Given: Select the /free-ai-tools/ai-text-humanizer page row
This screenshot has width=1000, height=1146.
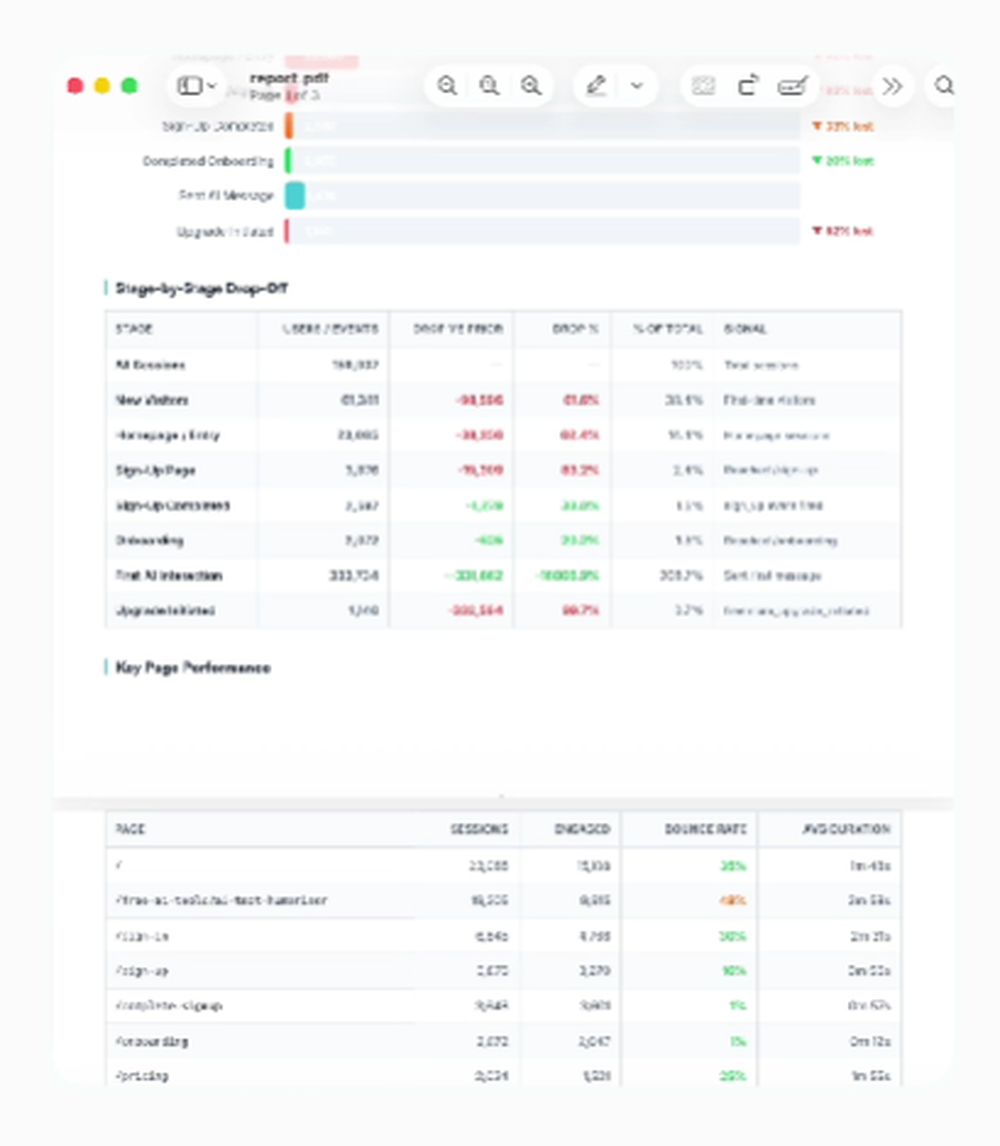Looking at the screenshot, I should click(503, 900).
